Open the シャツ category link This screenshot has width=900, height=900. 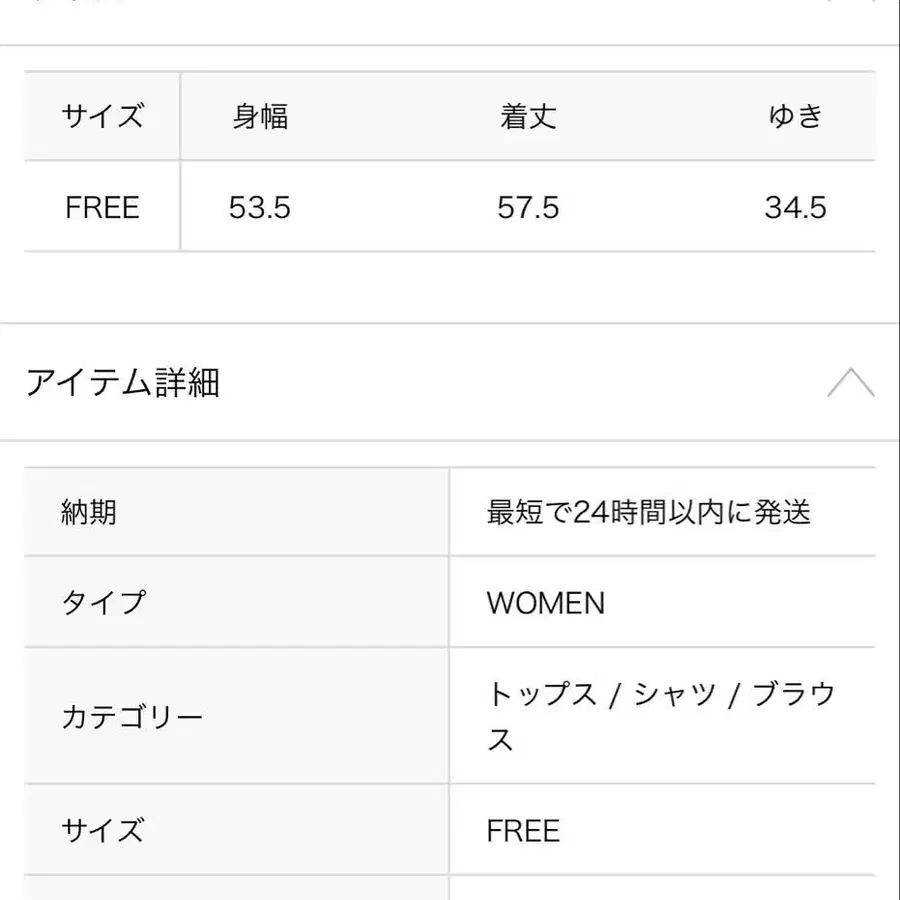675,695
